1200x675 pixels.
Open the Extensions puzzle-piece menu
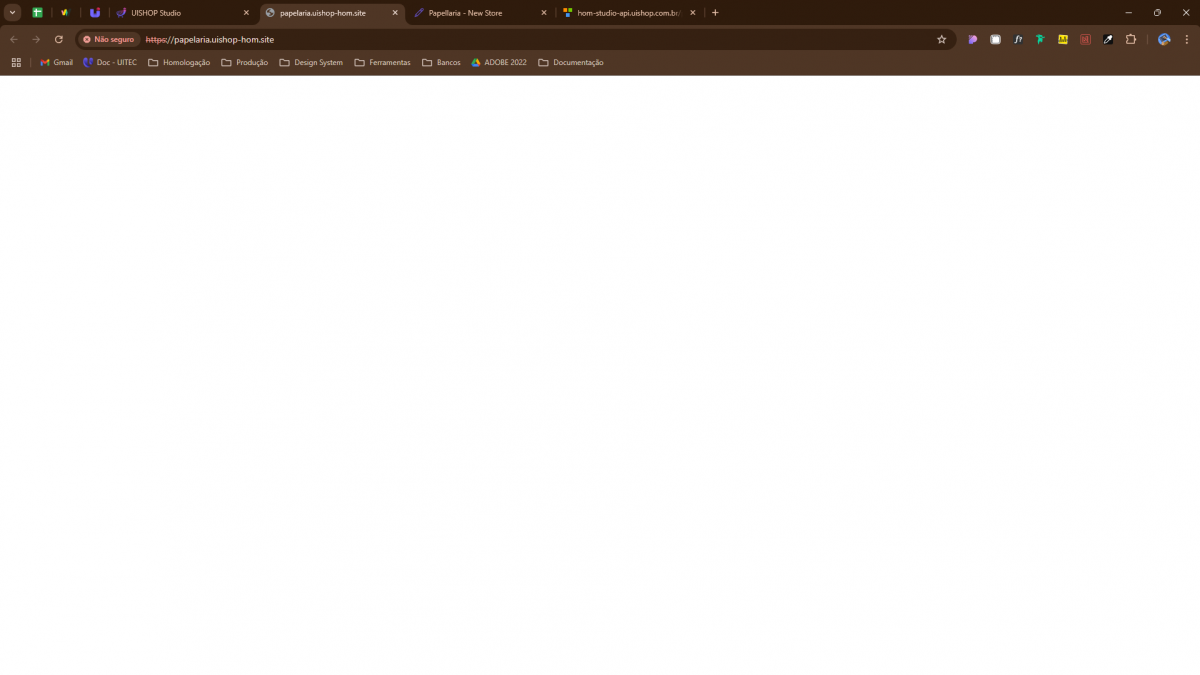[1131, 39]
